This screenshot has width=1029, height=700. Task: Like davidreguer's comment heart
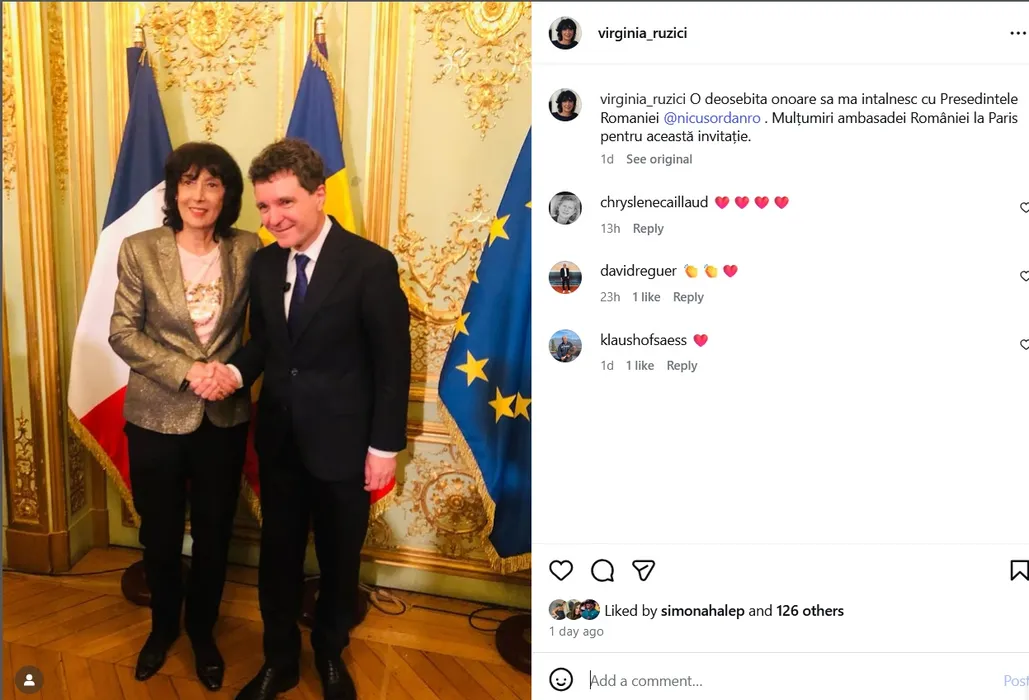pos(1024,276)
